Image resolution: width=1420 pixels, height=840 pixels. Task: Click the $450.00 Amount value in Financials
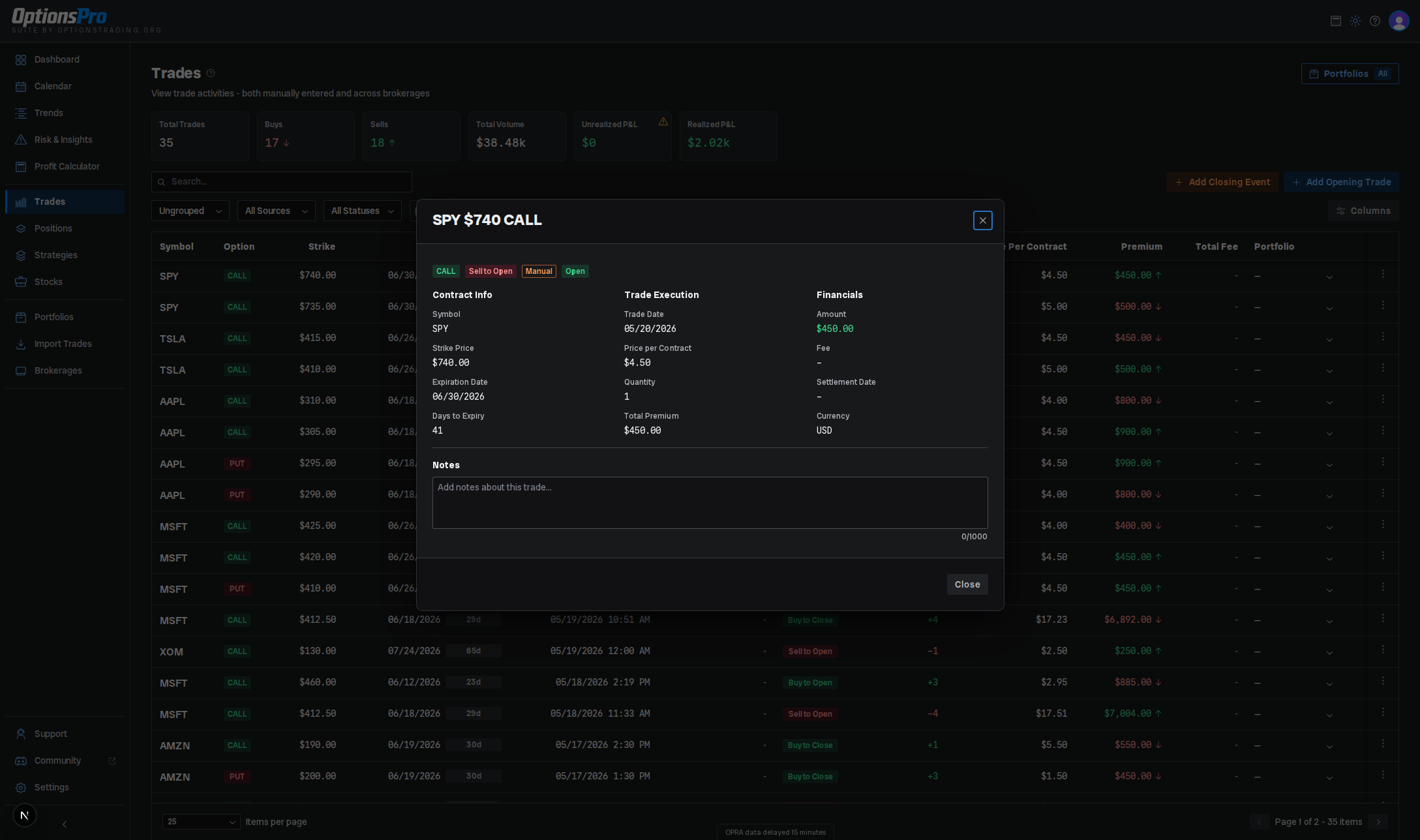(835, 329)
